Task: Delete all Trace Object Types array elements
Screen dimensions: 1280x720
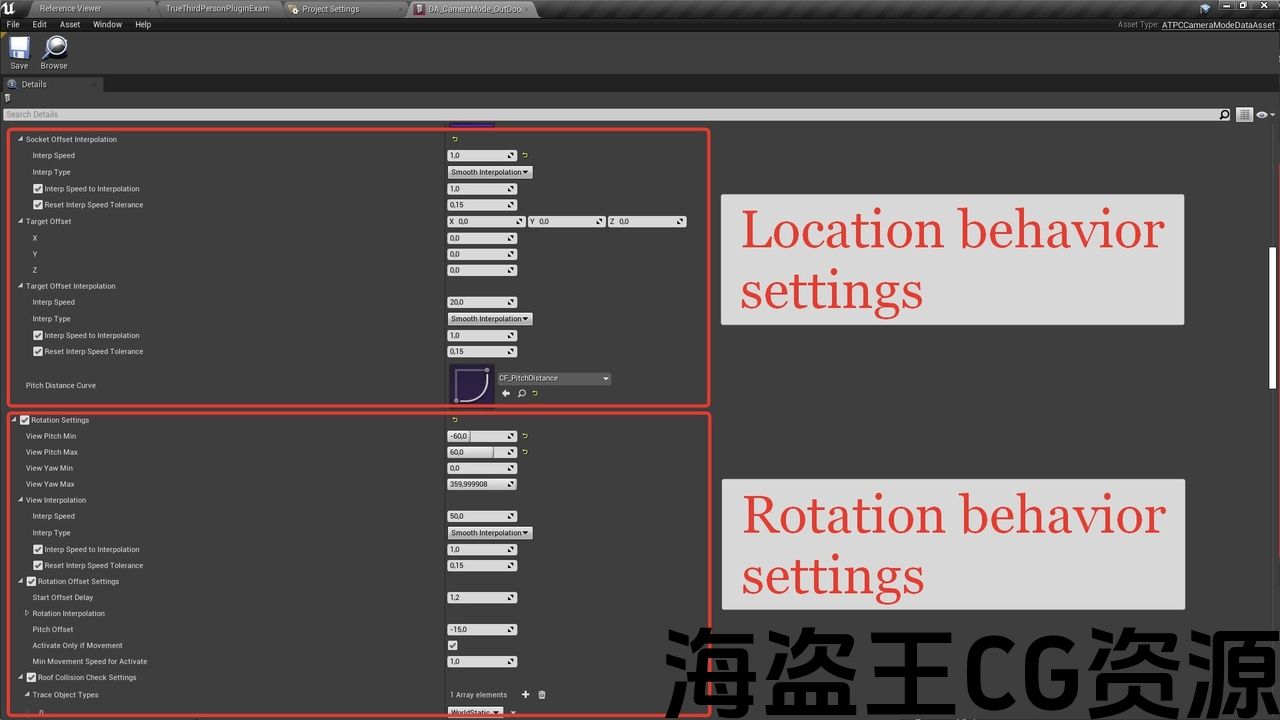Action: coord(542,695)
